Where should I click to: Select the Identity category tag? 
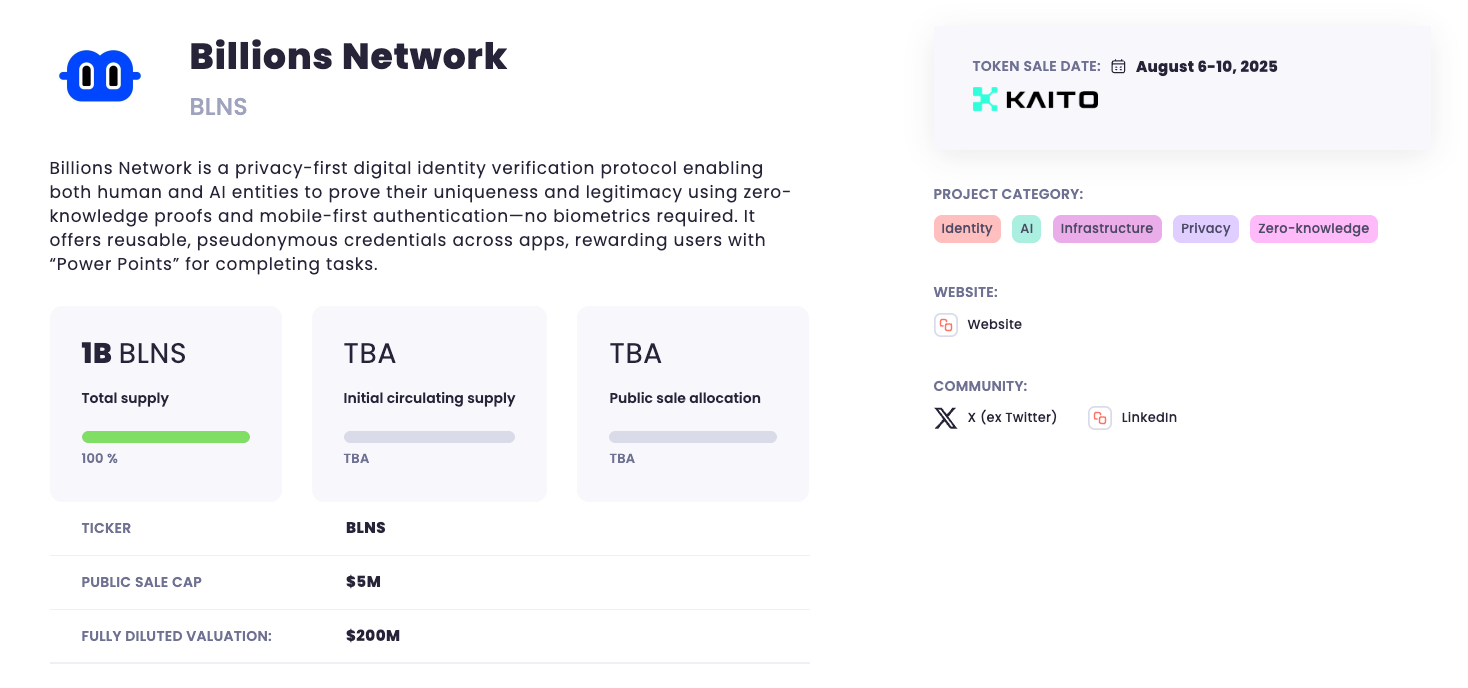(967, 228)
